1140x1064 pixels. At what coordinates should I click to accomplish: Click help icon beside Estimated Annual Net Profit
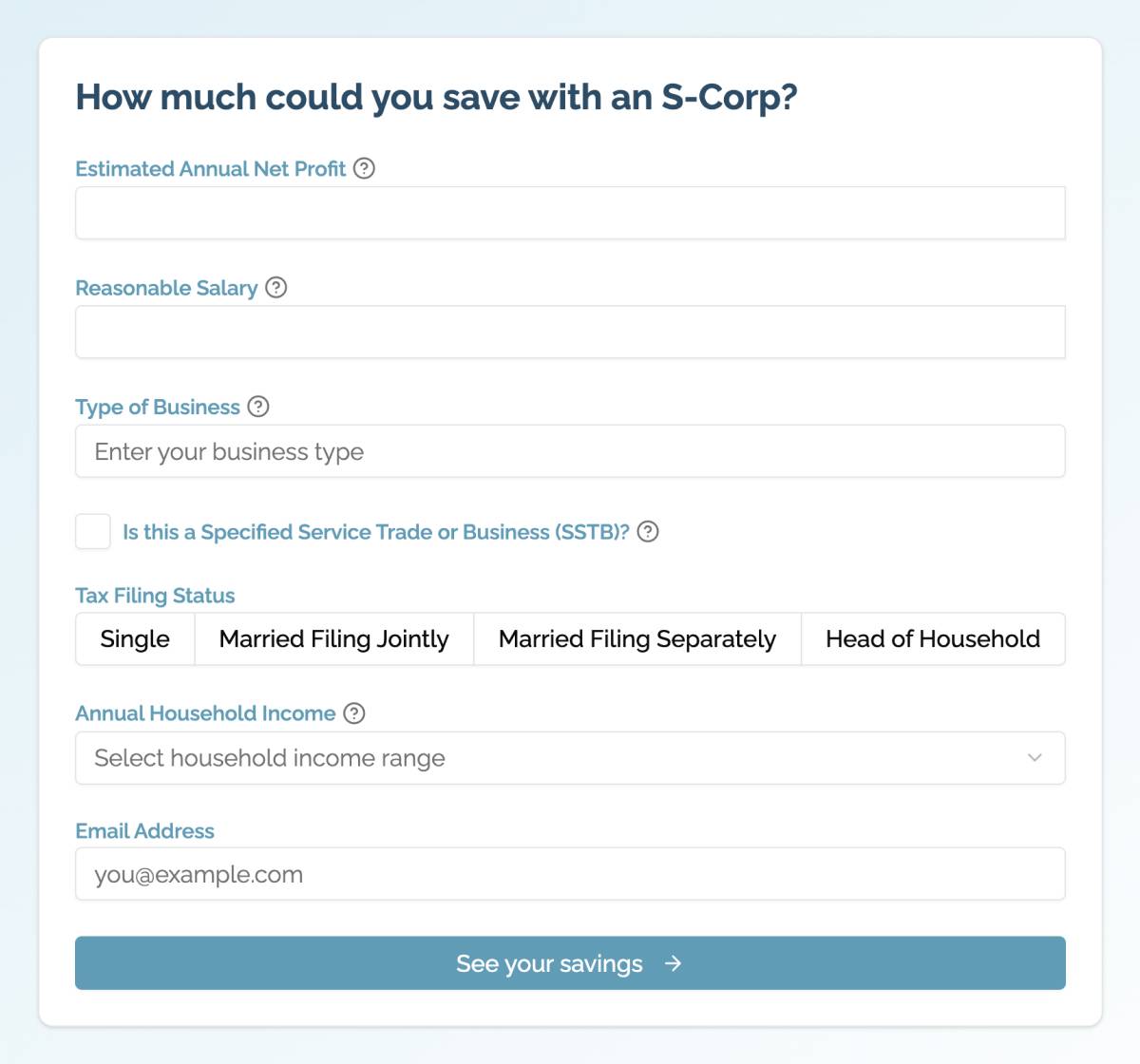364,168
